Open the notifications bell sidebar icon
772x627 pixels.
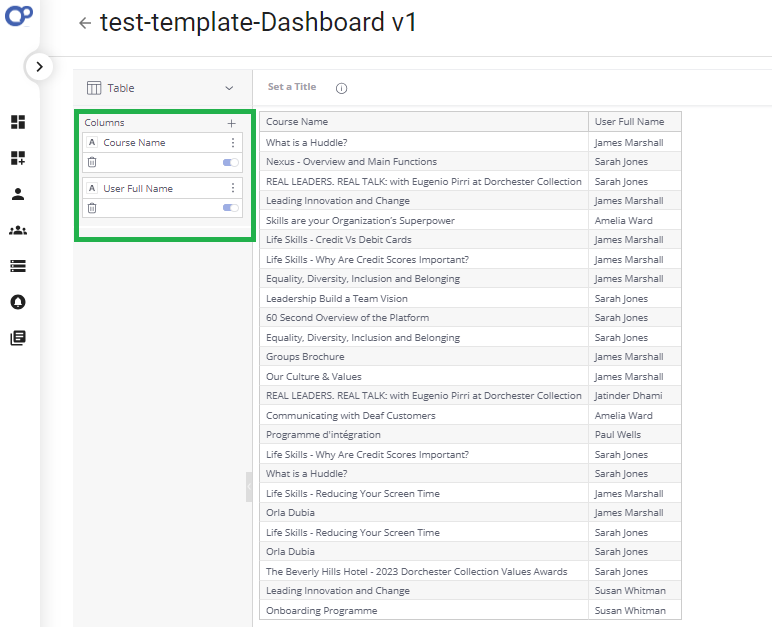[x=18, y=302]
